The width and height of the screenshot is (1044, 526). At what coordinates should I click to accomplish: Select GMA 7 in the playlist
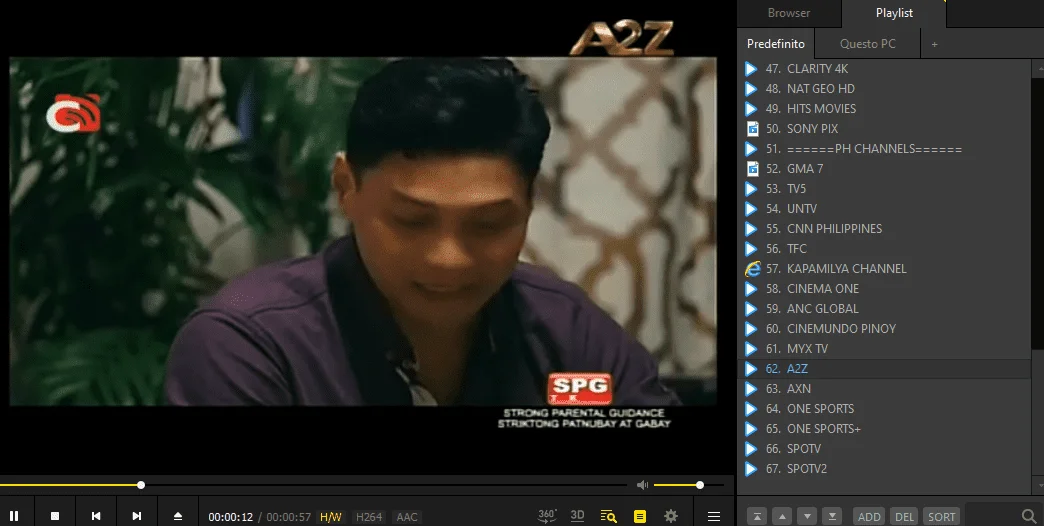tap(884, 168)
